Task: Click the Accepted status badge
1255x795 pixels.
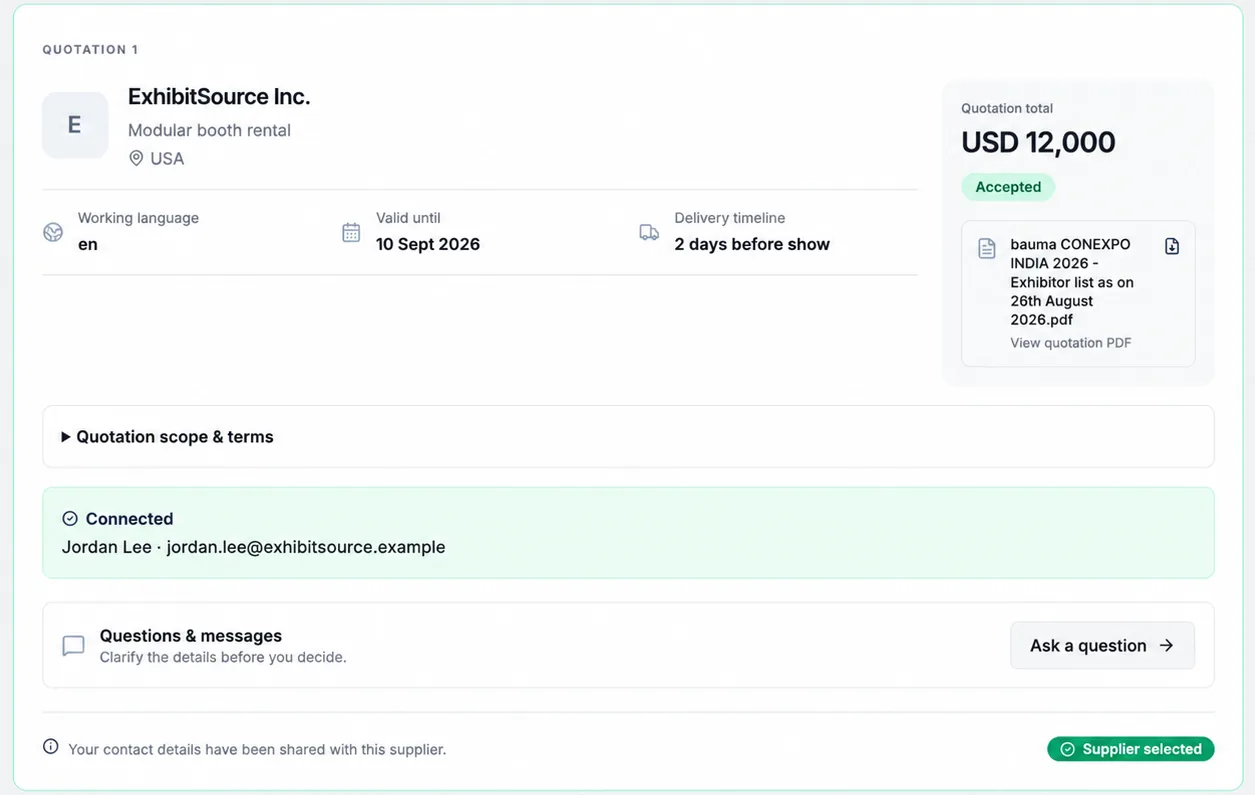Action: click(x=1008, y=187)
